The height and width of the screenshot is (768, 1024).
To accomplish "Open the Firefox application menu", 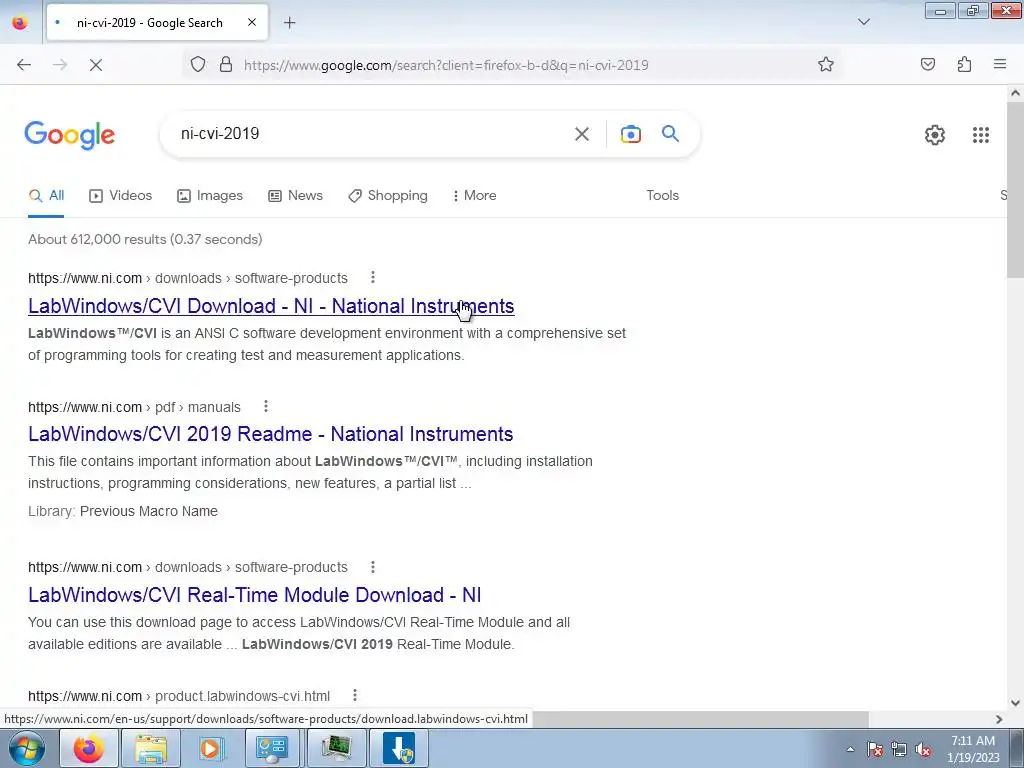I will click(1000, 64).
